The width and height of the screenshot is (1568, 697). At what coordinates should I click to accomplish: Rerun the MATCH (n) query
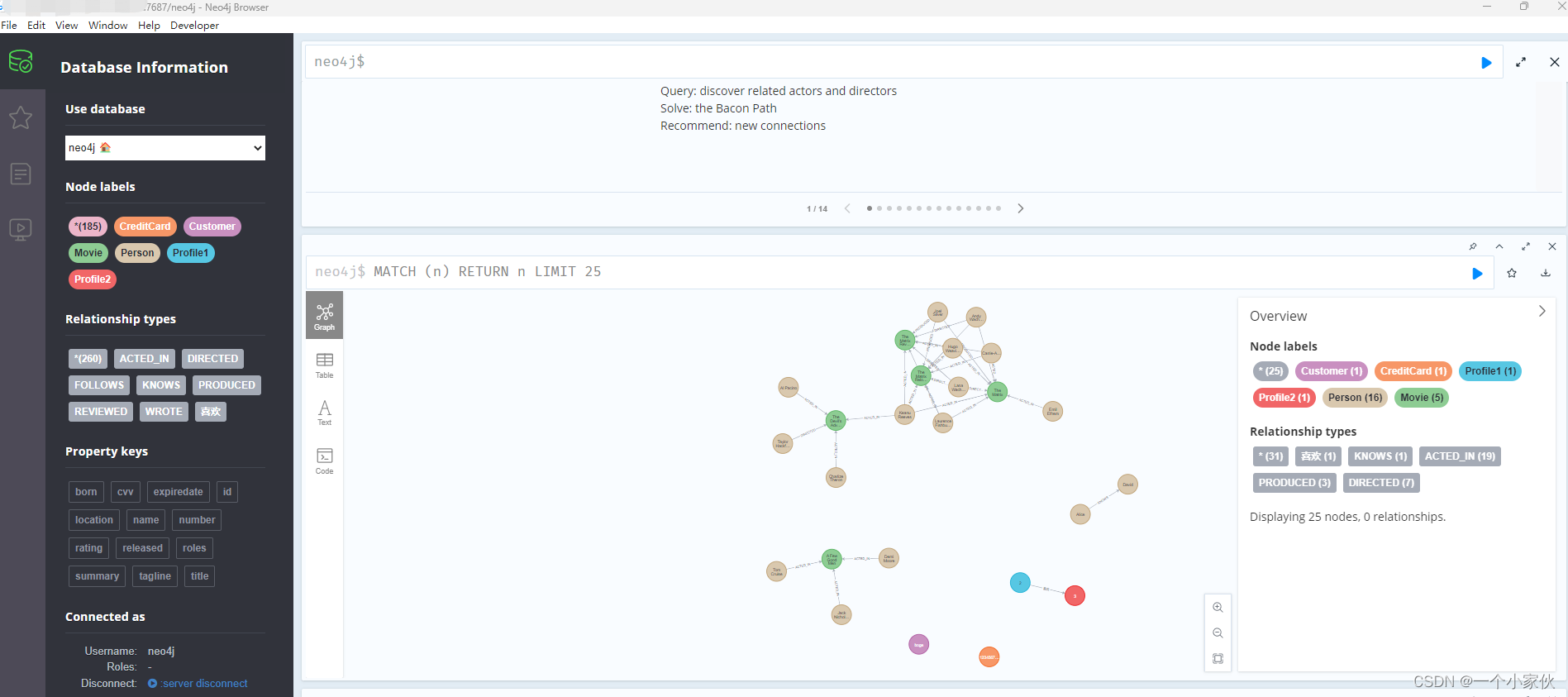tap(1477, 274)
